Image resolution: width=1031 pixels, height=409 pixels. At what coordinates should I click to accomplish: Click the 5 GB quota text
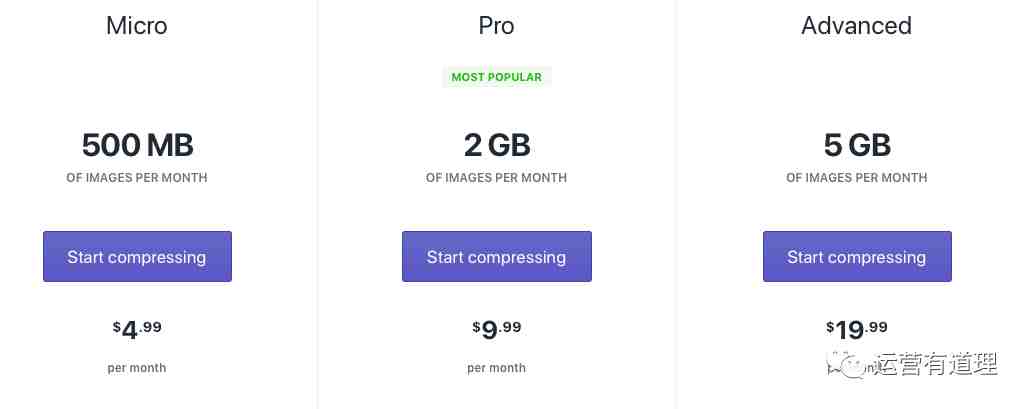[857, 145]
